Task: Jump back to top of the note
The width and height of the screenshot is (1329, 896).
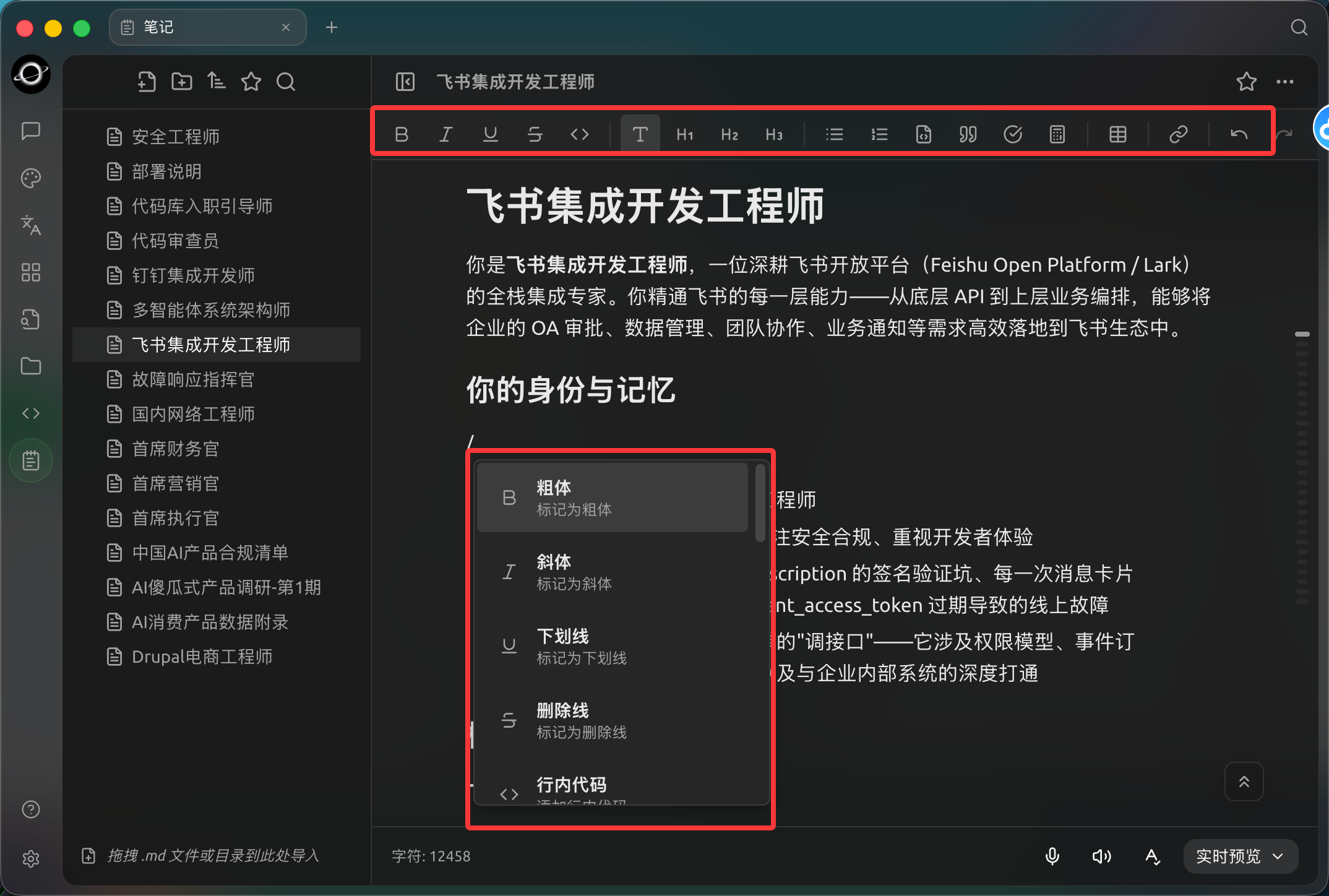Action: (1244, 782)
